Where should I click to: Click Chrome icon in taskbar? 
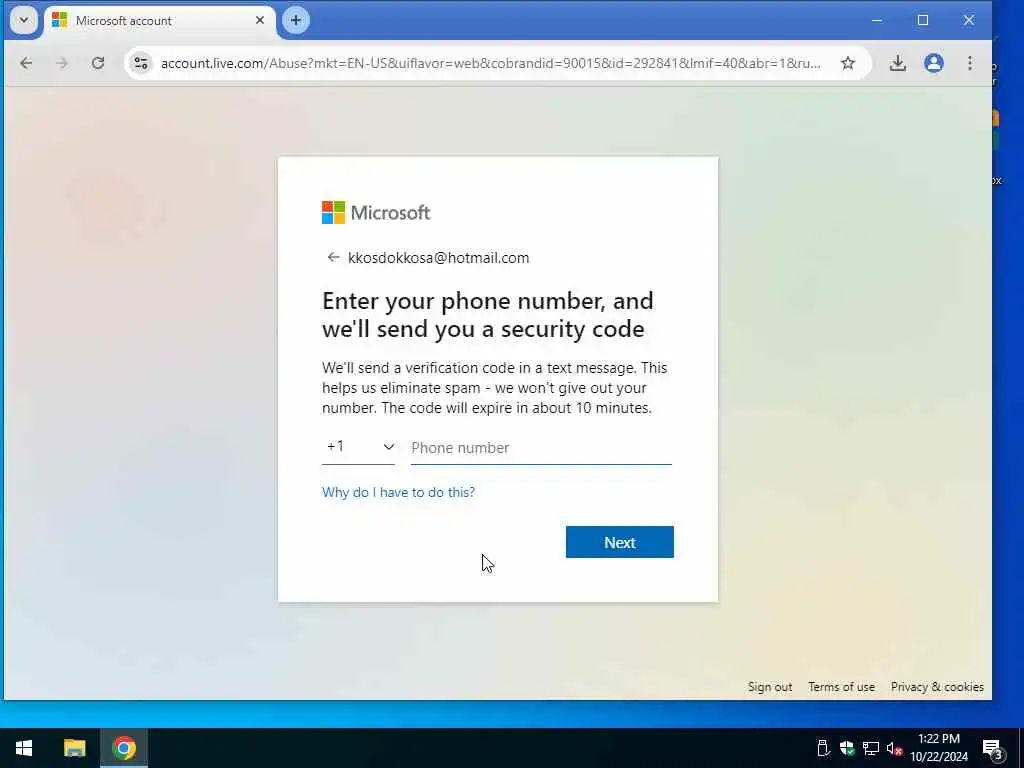[124, 748]
